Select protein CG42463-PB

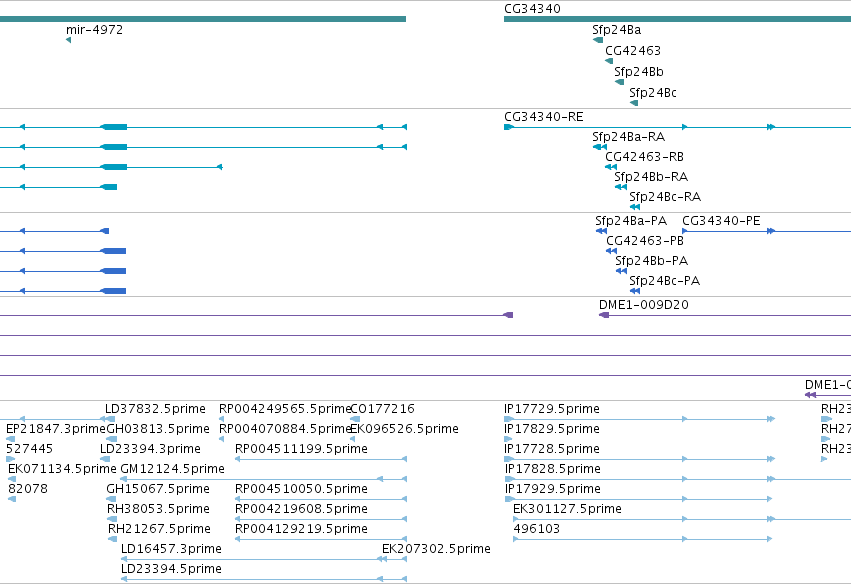pos(645,241)
